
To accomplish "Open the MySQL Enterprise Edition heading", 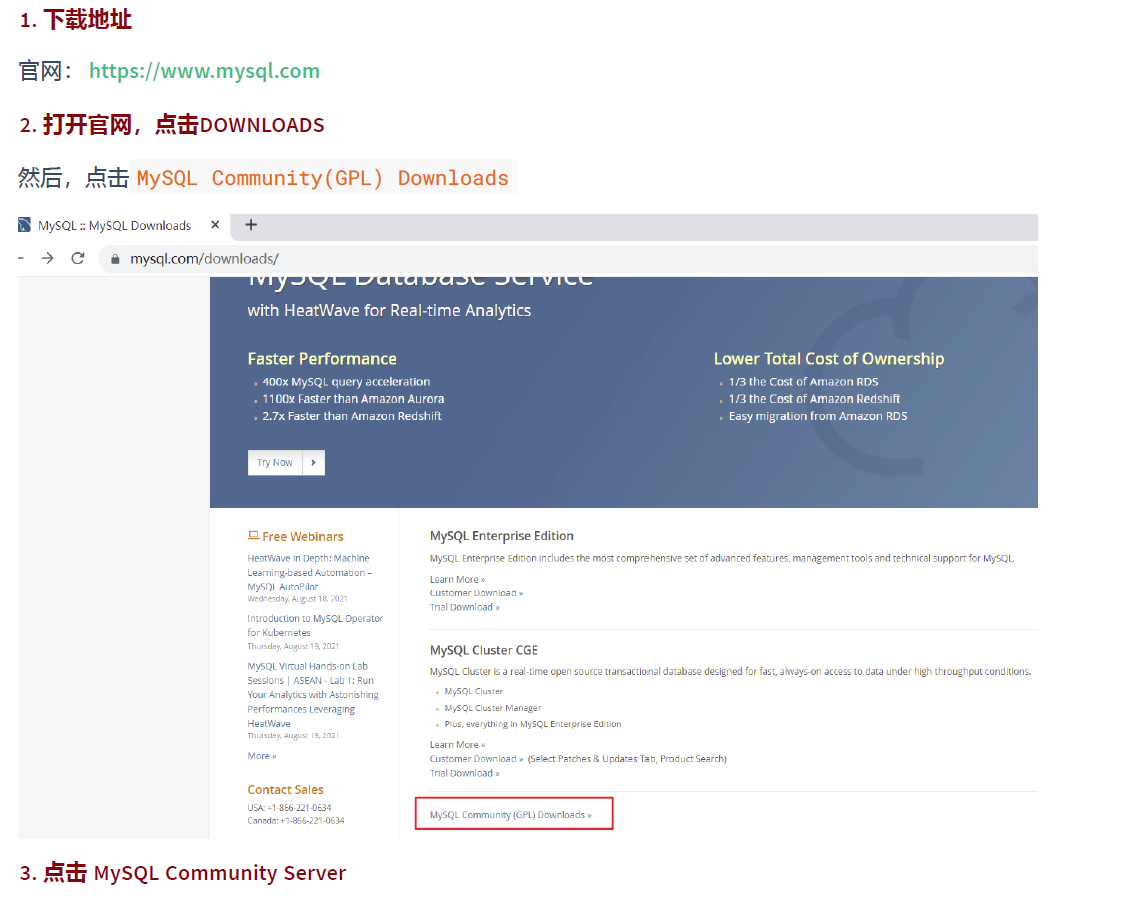I will [502, 536].
